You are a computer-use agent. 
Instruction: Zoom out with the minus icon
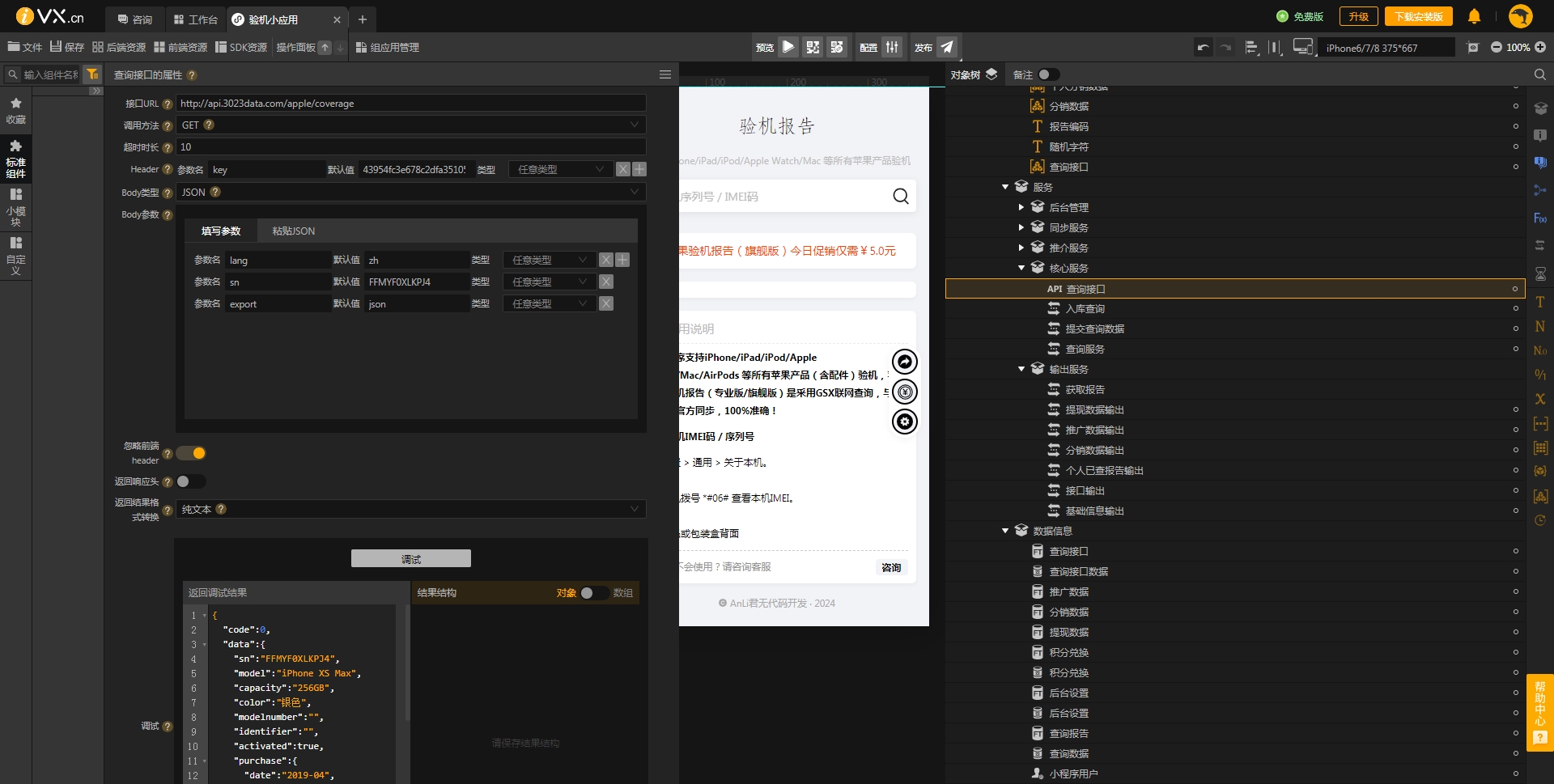[x=1496, y=48]
